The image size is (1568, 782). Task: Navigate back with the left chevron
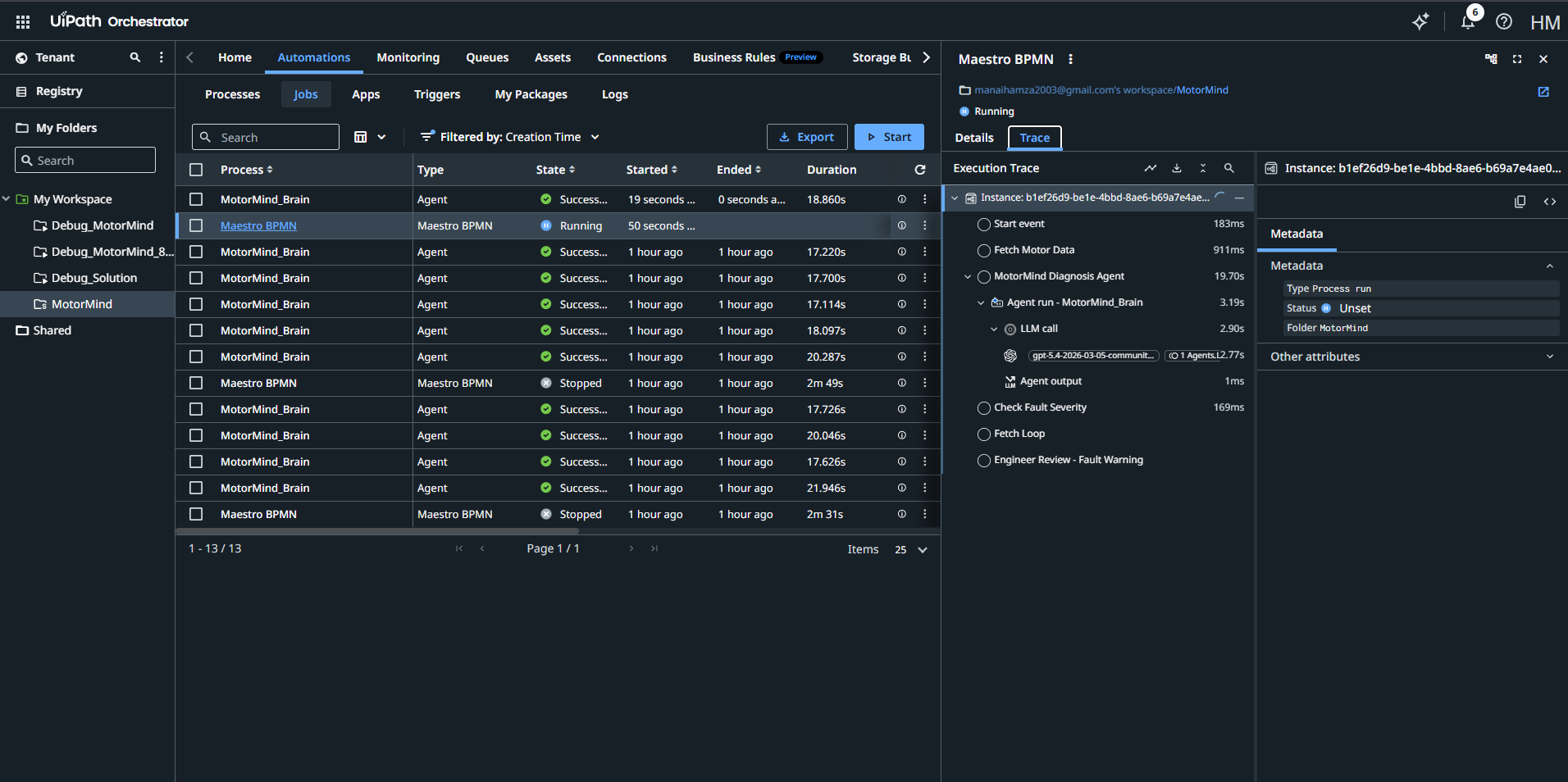[x=189, y=57]
